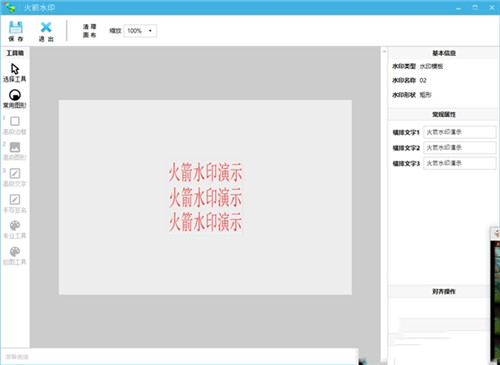Click the properties panel vertical scrollbar
The height and width of the screenshot is (365, 500).
click(x=384, y=205)
